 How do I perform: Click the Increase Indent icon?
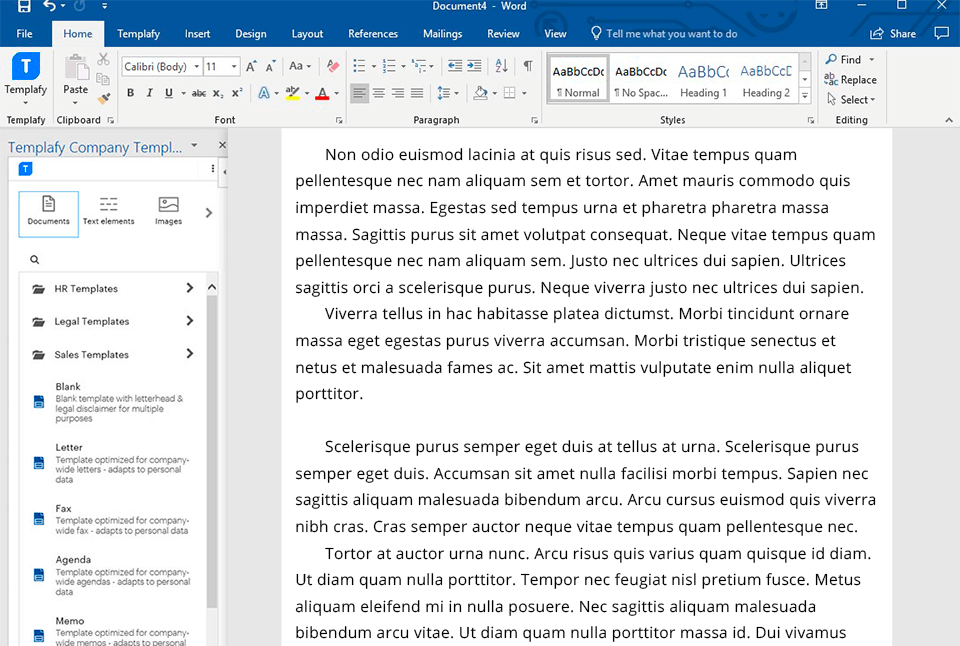474,67
